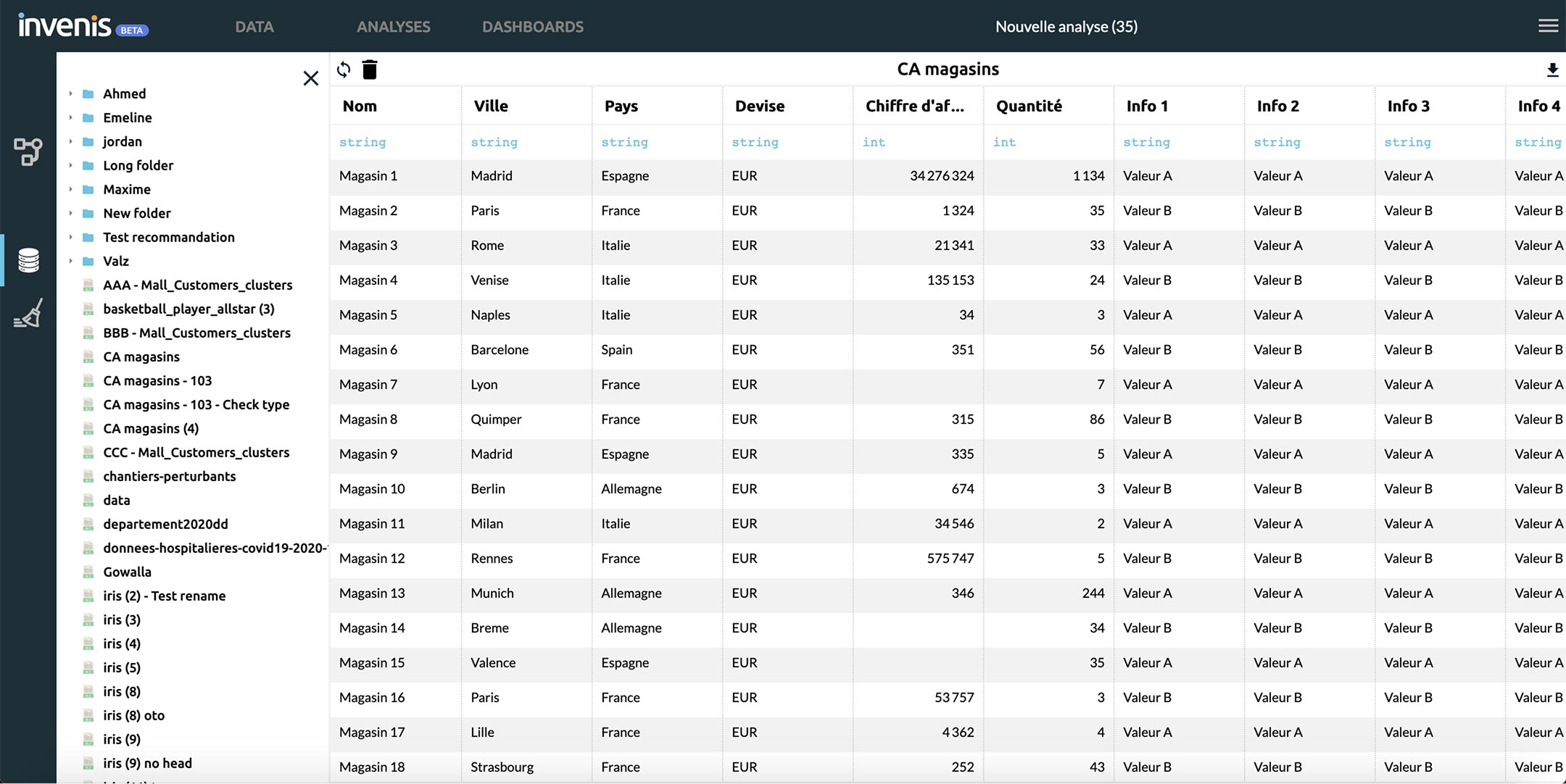
Task: Click the Nouvelle analyse (35) title
Action: point(1066,27)
